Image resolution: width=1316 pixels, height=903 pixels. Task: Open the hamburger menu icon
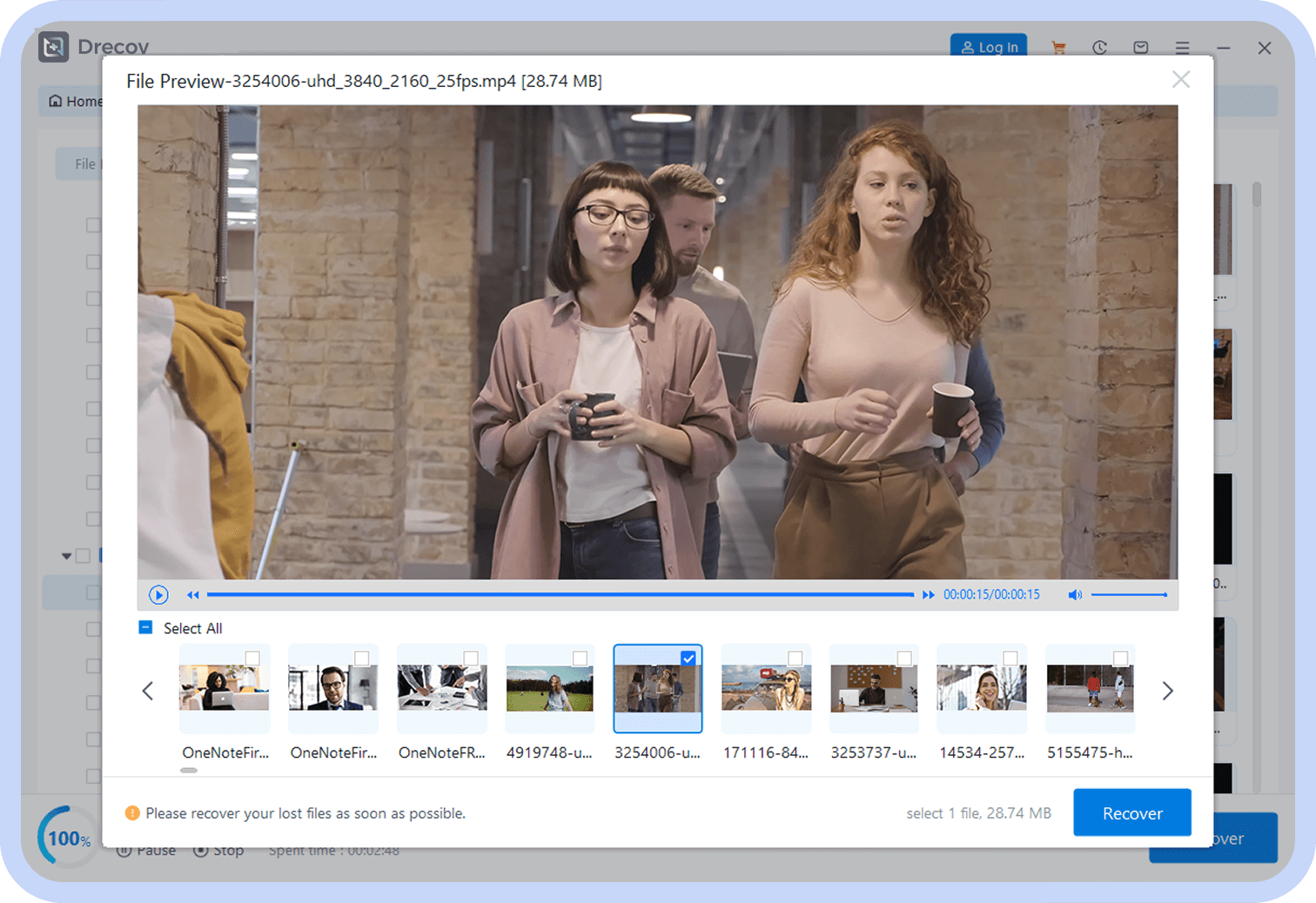point(1182,48)
